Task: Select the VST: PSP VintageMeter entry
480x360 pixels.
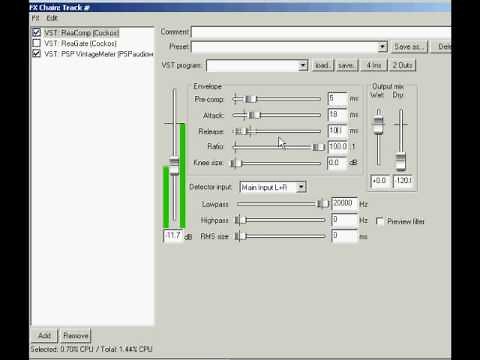Action: [x=99, y=54]
